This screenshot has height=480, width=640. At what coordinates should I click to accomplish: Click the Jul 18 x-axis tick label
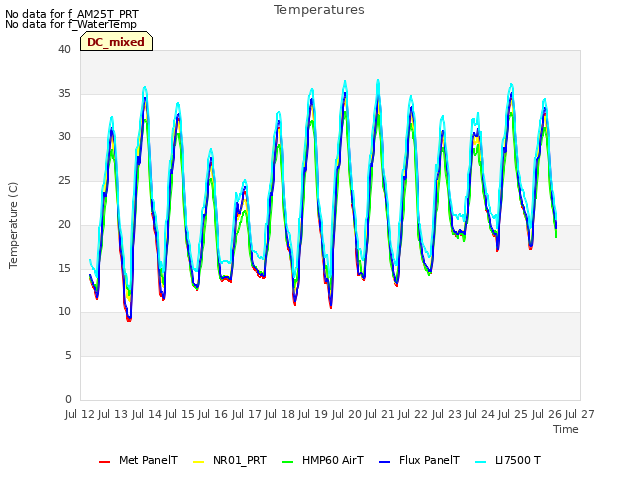click(280, 414)
